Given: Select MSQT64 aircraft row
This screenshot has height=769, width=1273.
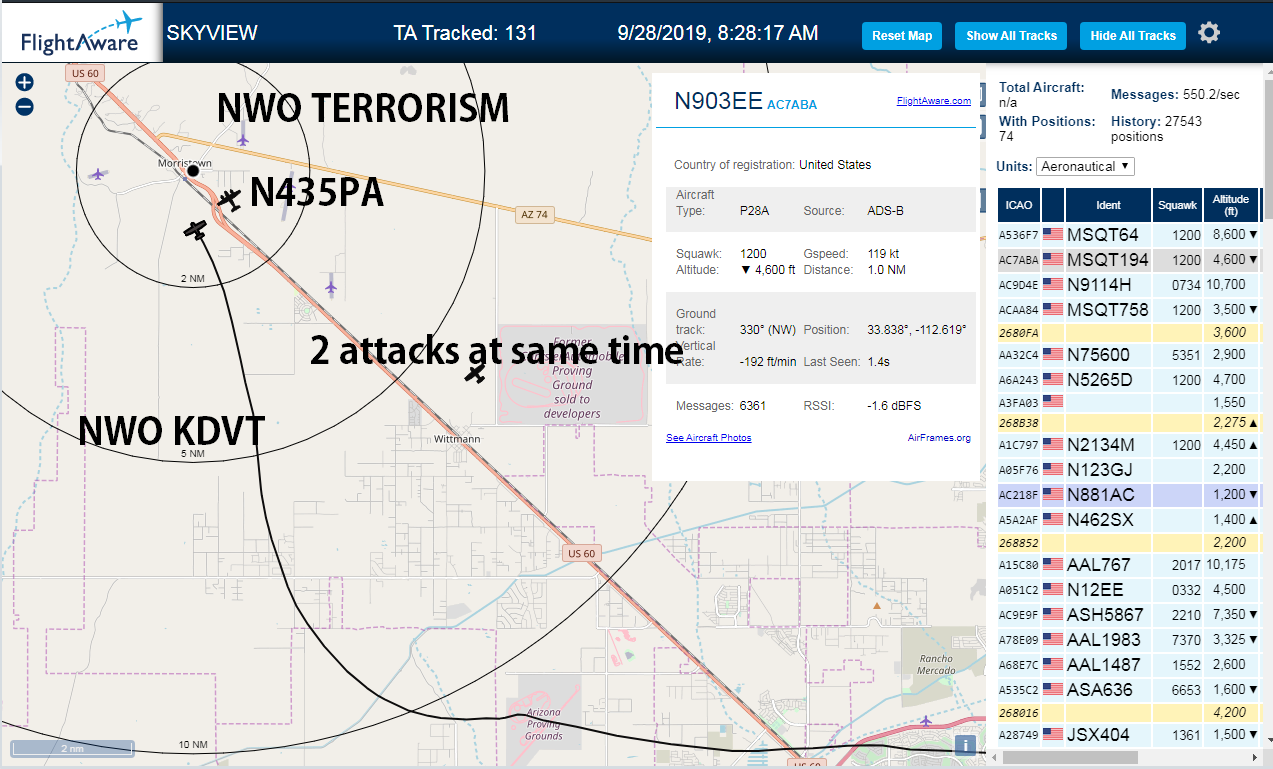Looking at the screenshot, I should pyautogui.click(x=1129, y=235).
